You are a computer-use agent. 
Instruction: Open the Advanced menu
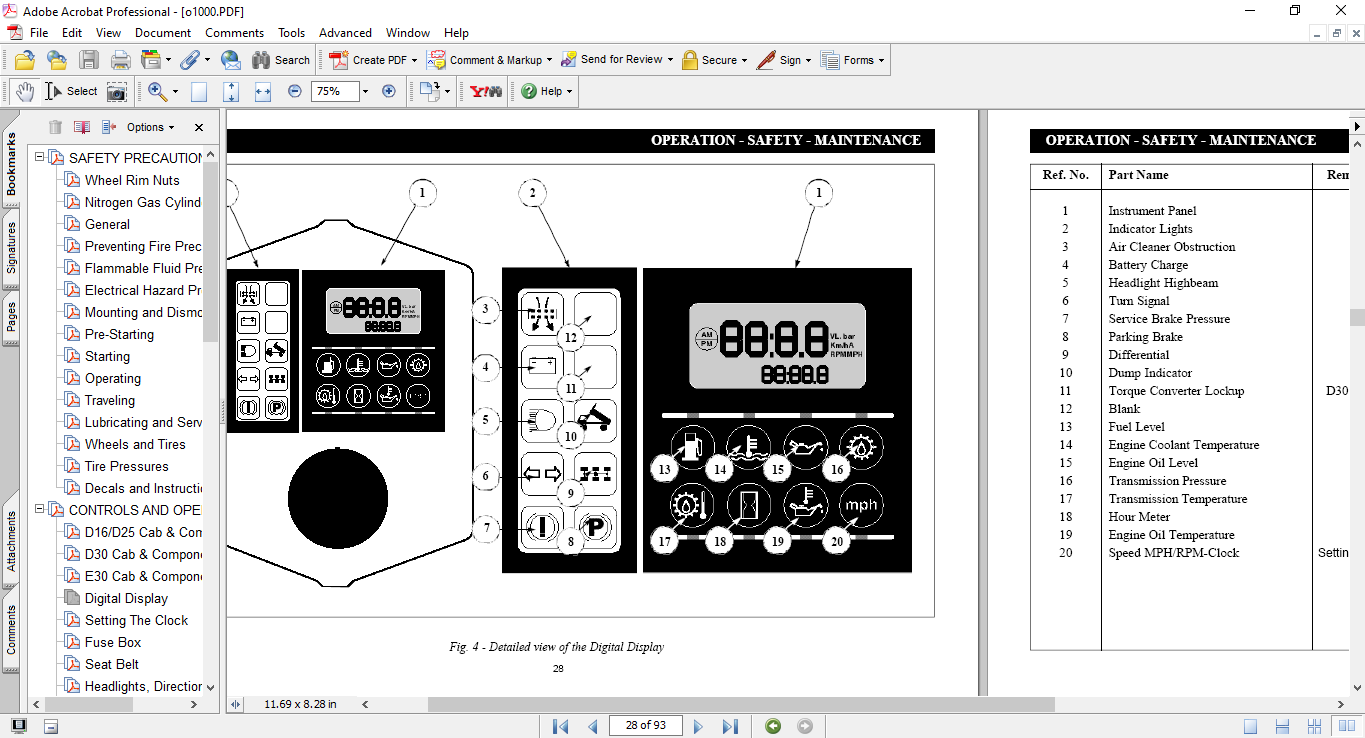pos(345,33)
